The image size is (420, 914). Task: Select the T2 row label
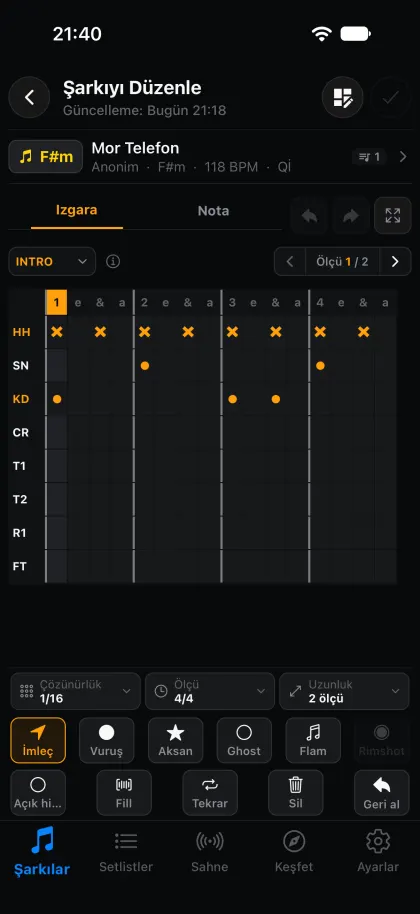[20, 500]
